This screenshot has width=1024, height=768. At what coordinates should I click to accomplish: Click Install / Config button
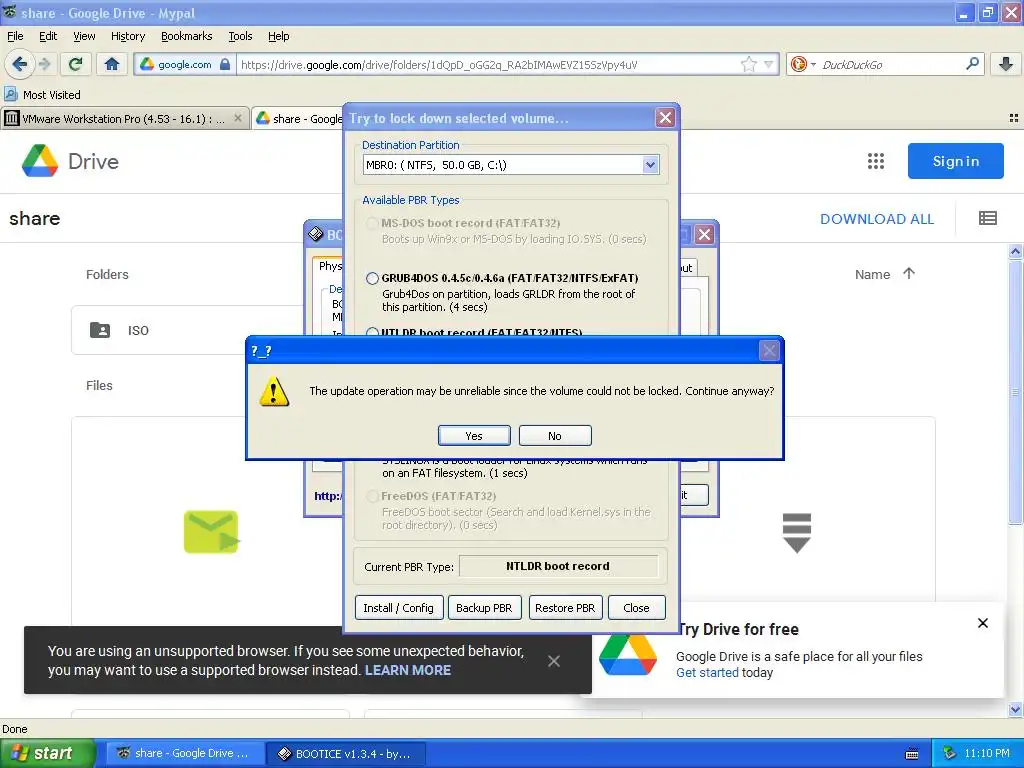398,607
